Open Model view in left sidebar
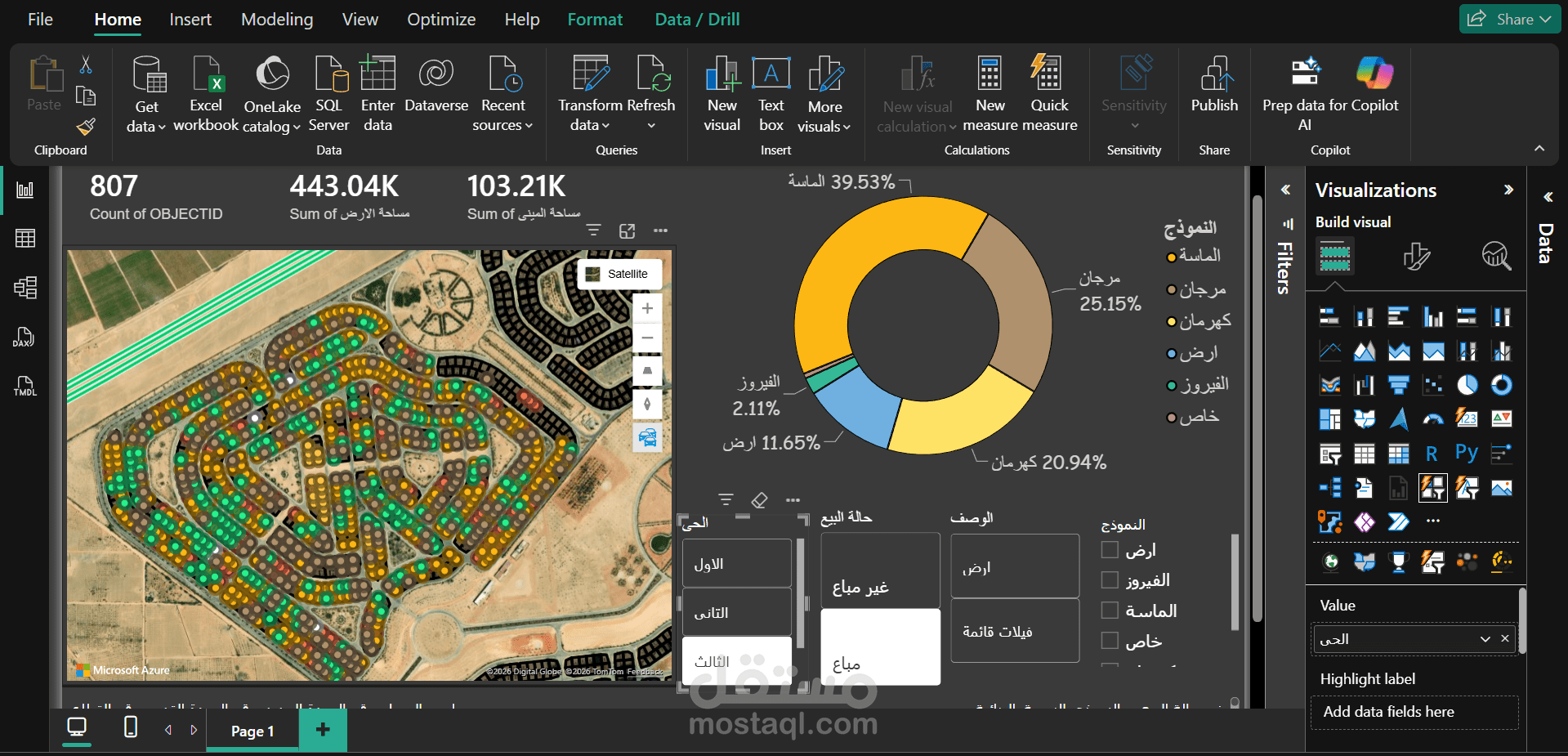The width and height of the screenshot is (1568, 756). point(25,288)
